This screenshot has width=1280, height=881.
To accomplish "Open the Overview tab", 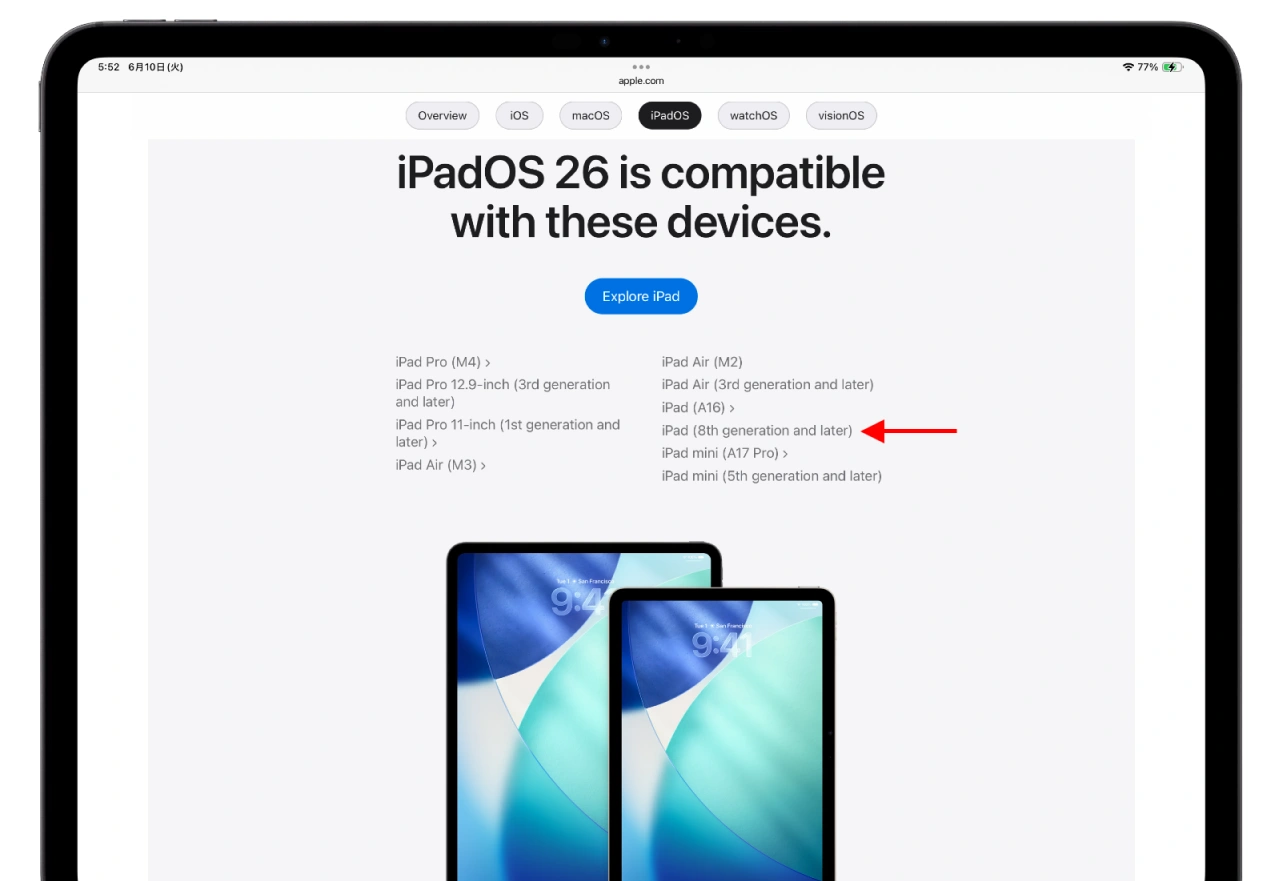I will point(442,116).
